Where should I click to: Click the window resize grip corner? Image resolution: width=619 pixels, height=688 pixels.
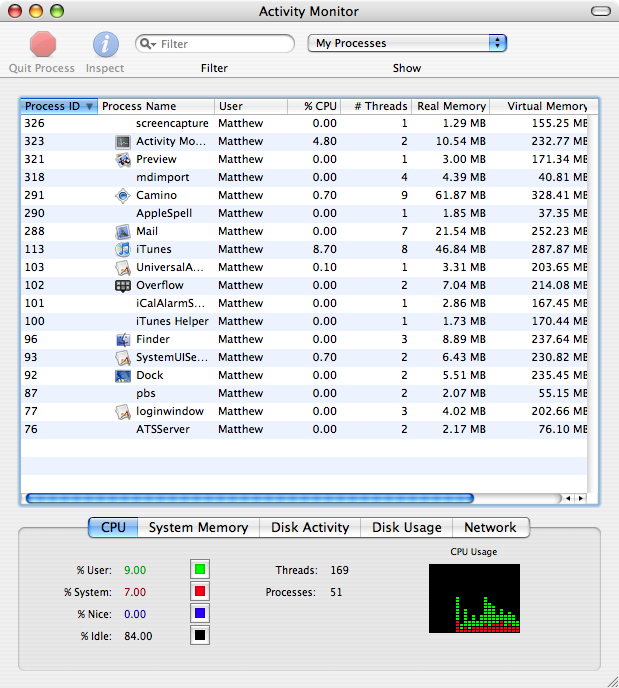click(x=612, y=681)
